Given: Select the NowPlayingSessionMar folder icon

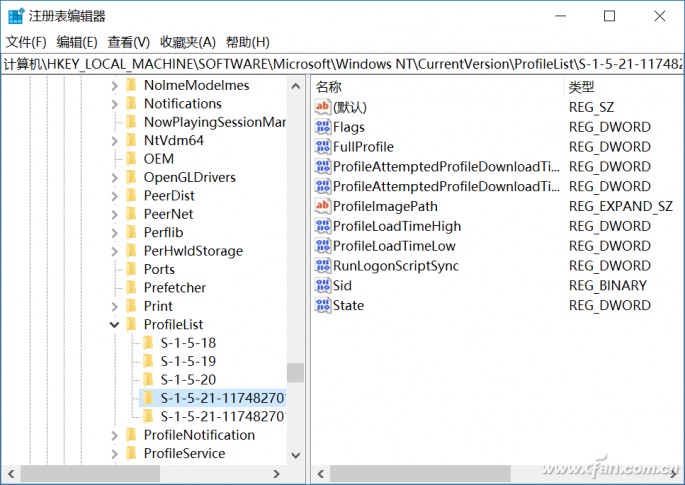Looking at the screenshot, I should [131, 122].
